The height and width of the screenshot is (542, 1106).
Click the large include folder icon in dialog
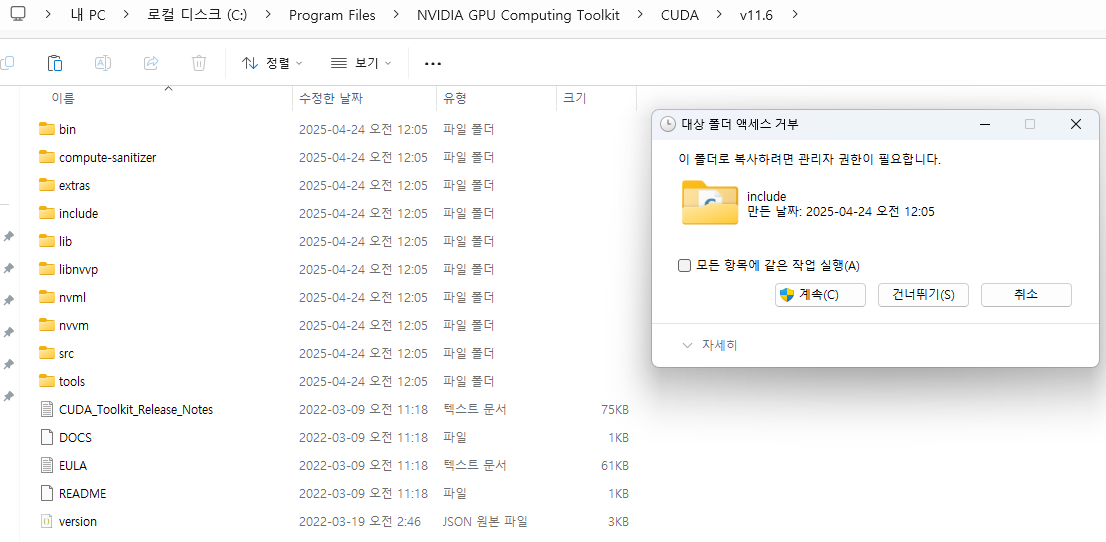710,203
